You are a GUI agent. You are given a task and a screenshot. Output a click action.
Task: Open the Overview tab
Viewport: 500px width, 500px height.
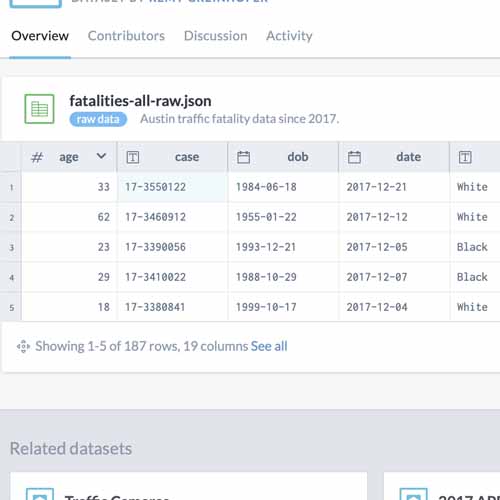click(40, 36)
